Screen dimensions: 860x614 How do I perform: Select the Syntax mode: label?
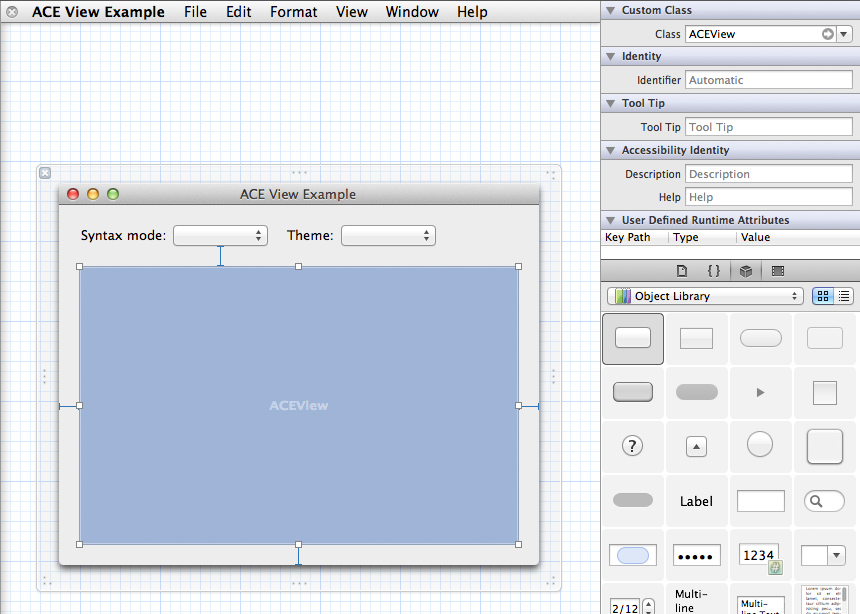tap(123, 235)
